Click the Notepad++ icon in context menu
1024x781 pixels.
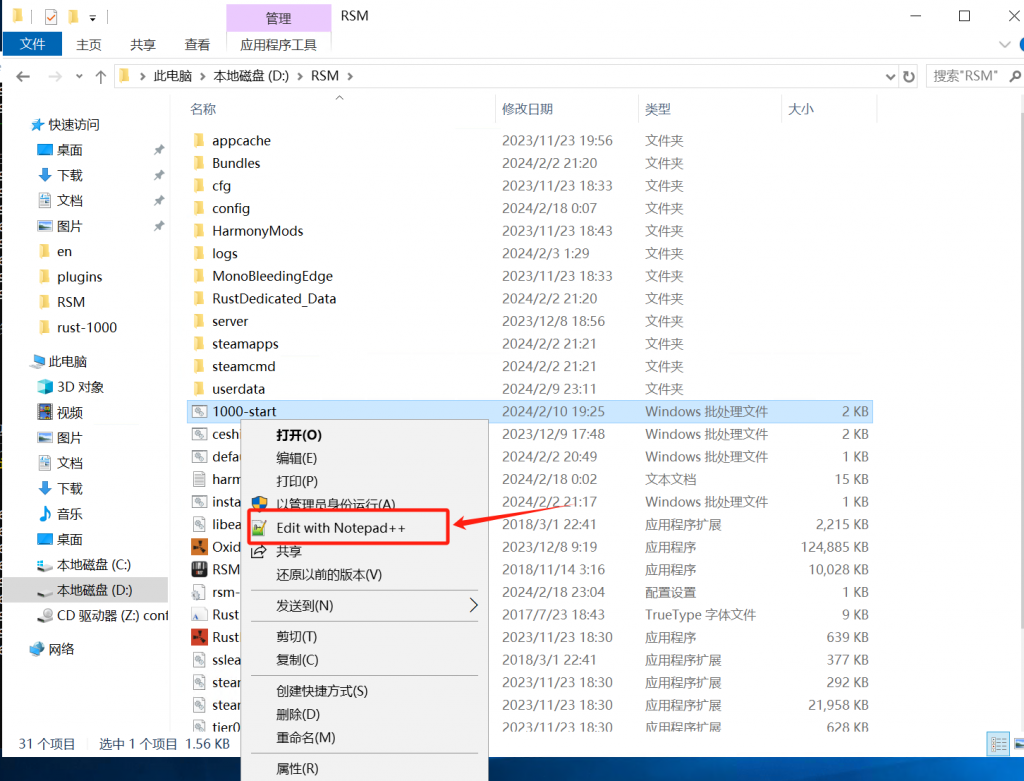259,527
